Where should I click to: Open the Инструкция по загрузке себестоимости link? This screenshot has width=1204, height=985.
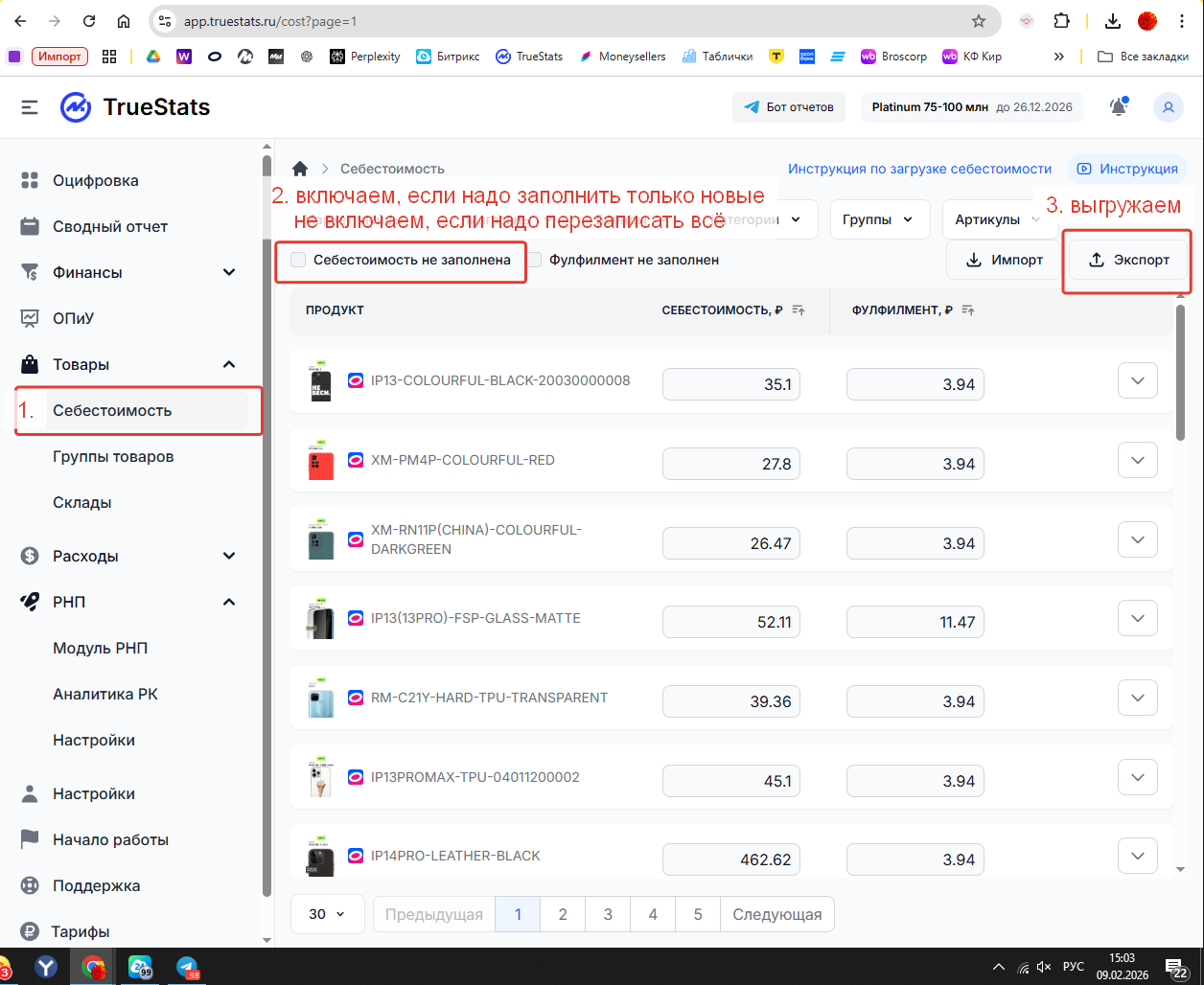pos(919,169)
